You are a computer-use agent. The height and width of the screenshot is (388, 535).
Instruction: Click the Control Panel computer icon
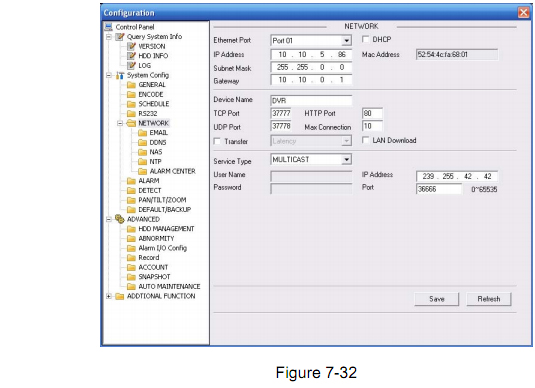[x=109, y=27]
